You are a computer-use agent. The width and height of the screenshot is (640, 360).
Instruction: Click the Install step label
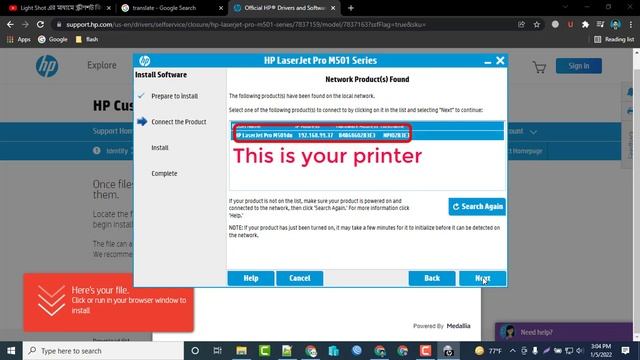tap(160, 148)
